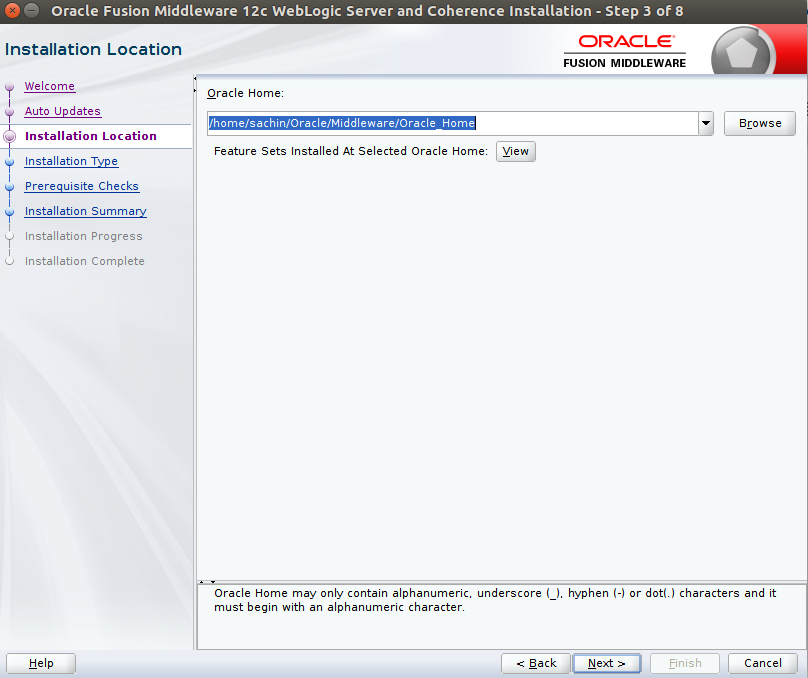
Task: Click the Installation Location step bullet icon
Action: (x=9, y=137)
